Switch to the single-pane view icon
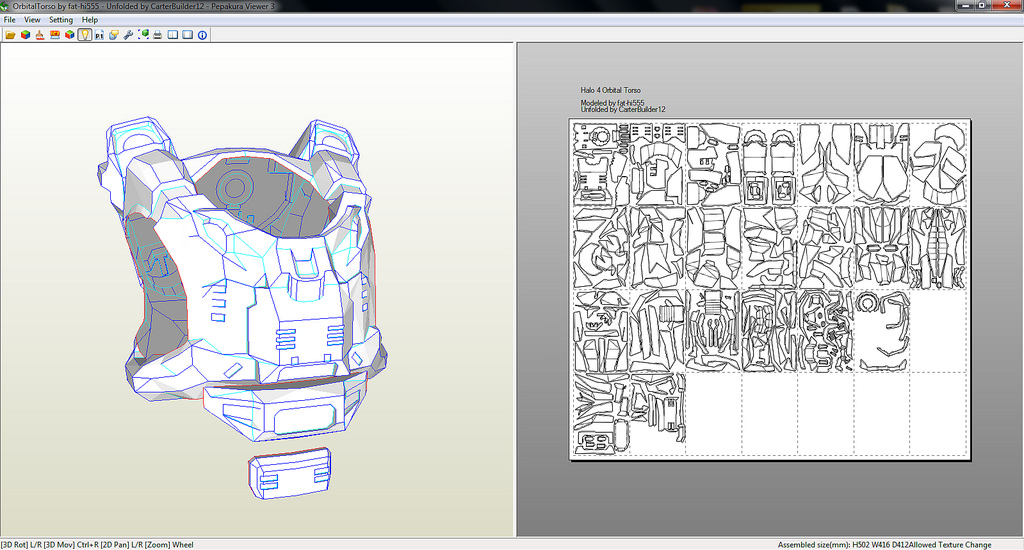The image size is (1024, 550). (x=187, y=35)
